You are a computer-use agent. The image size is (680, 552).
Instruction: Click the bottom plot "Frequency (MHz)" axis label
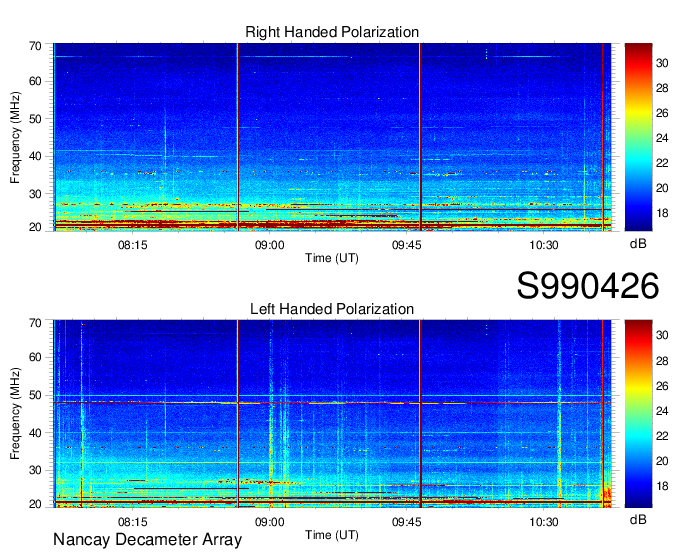15,414
